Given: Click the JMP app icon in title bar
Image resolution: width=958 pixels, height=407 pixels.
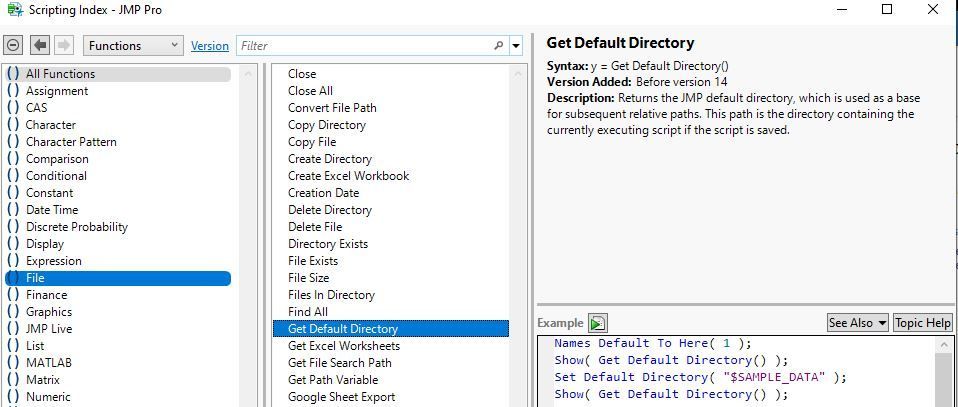Looking at the screenshot, I should [x=14, y=10].
